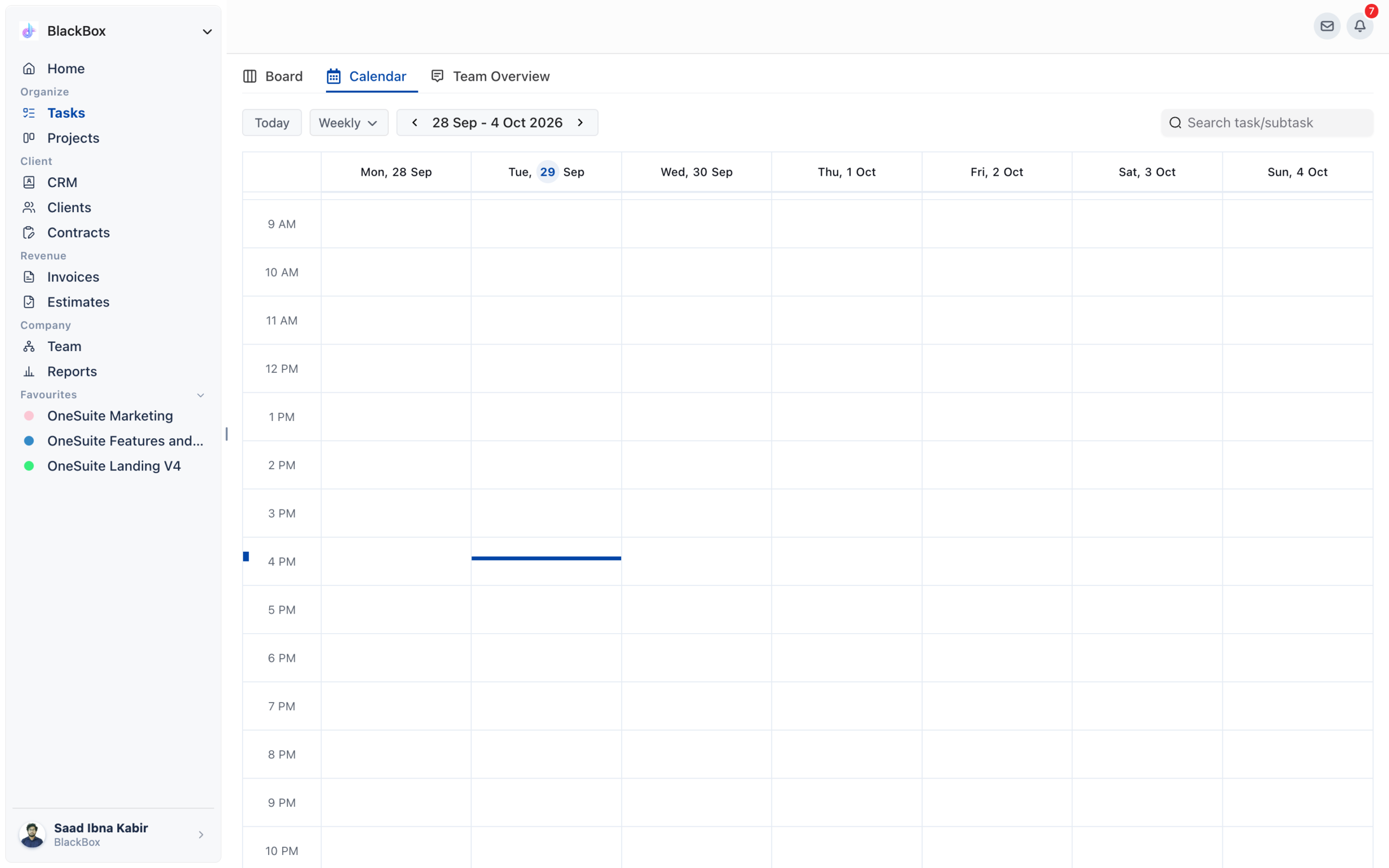Expand the BlackBox workspace switcher chevron

(207, 31)
